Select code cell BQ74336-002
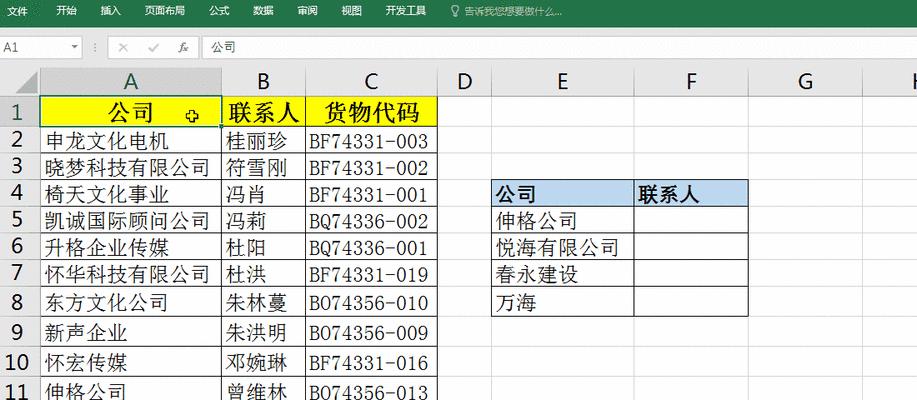The width and height of the screenshot is (917, 400). (371, 220)
